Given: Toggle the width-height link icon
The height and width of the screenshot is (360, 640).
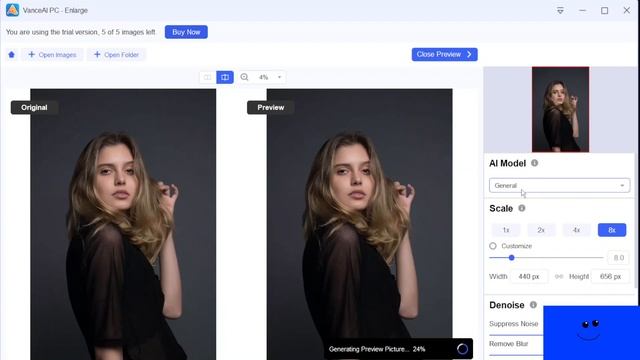Looking at the screenshot, I should [x=559, y=276].
